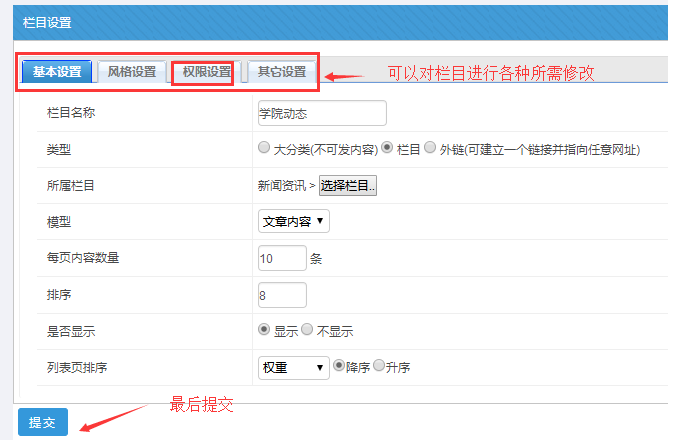Switch to the 基本设置 tab
The width and height of the screenshot is (673, 444).
click(57, 72)
